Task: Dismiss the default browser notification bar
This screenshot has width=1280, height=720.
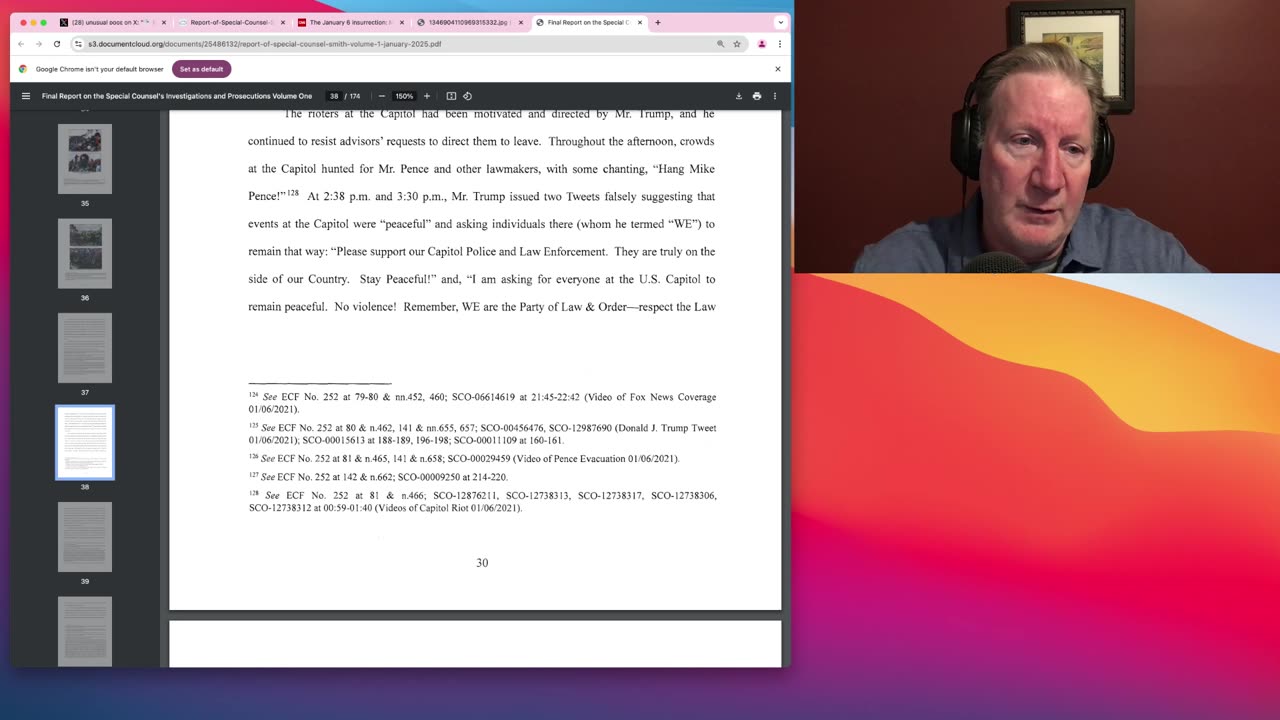Action: pyautogui.click(x=778, y=69)
